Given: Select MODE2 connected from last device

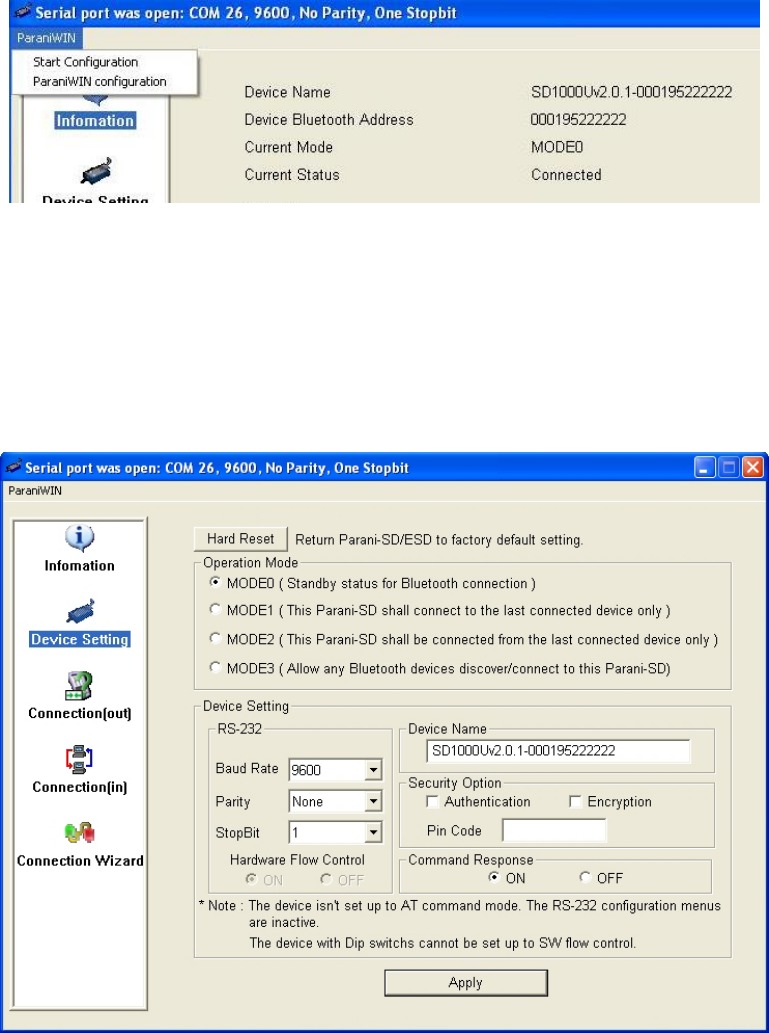Looking at the screenshot, I should point(215,638).
